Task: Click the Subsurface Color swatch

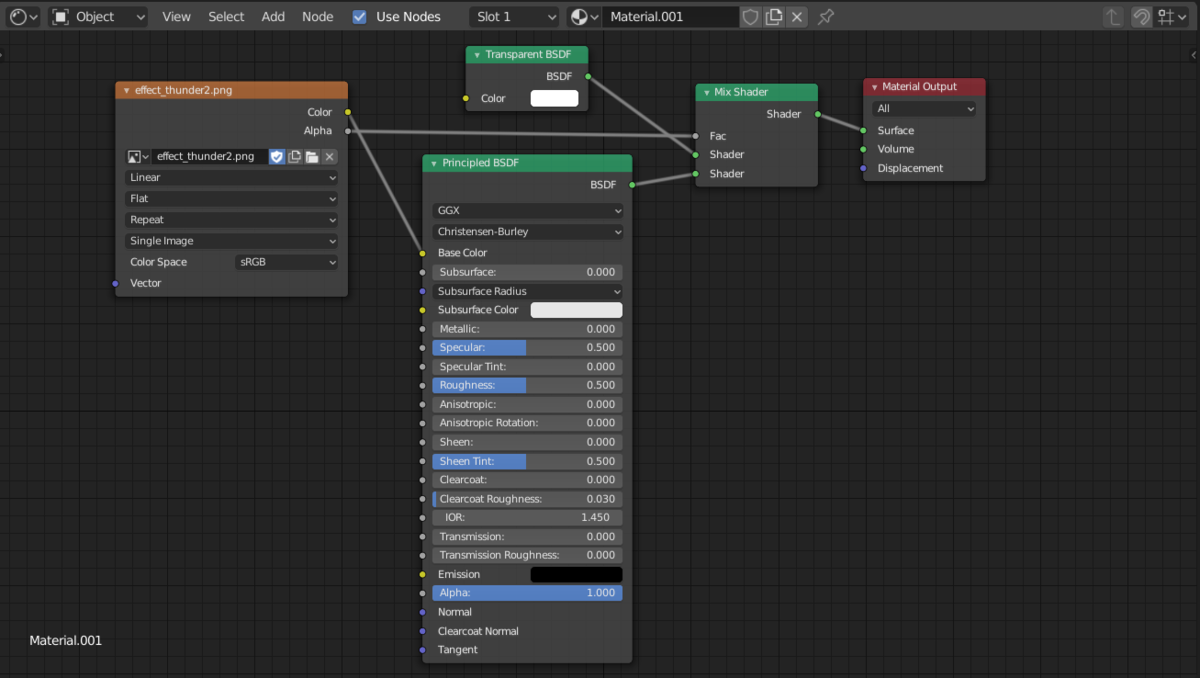Action: (x=576, y=310)
